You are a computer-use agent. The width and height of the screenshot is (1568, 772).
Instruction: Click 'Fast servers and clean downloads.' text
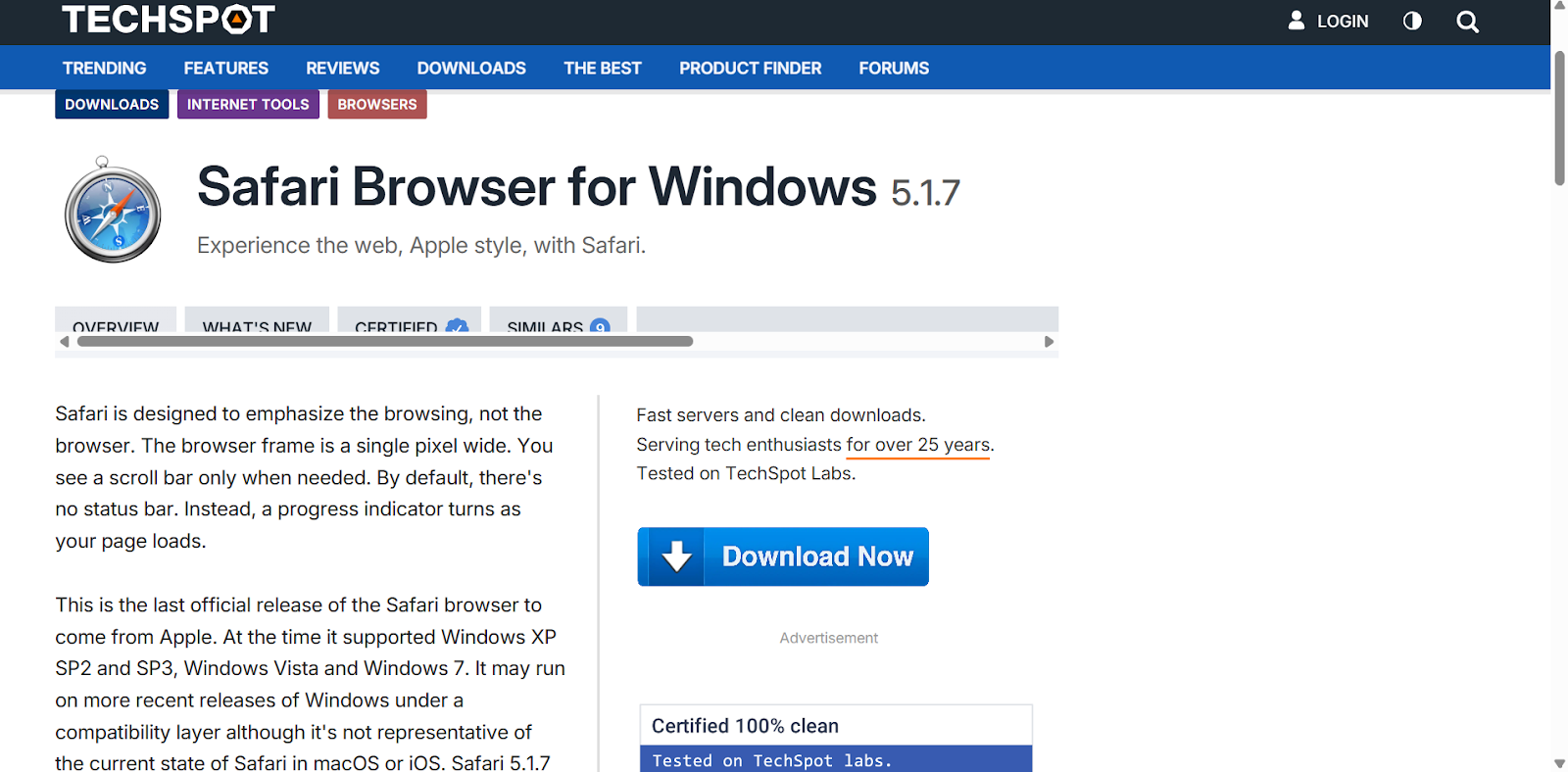tap(781, 415)
